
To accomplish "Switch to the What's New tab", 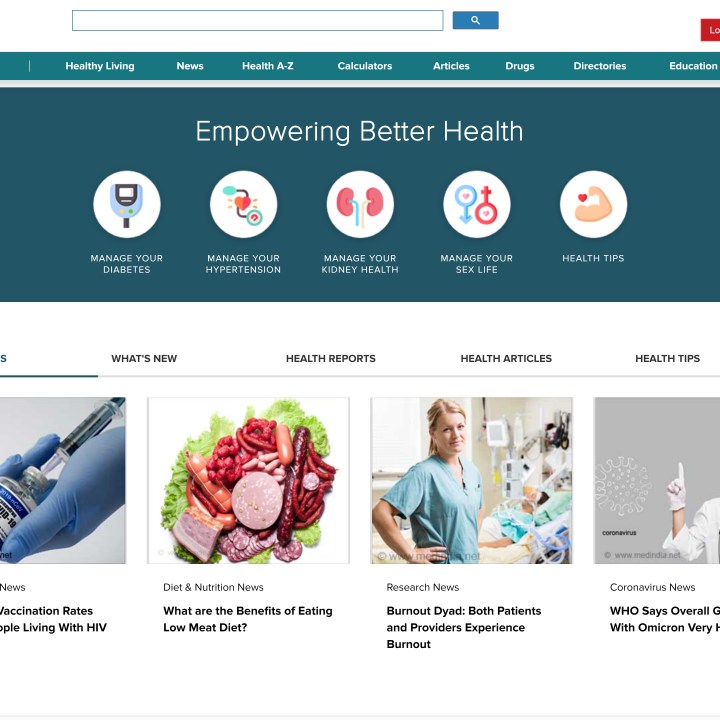I will 144,359.
